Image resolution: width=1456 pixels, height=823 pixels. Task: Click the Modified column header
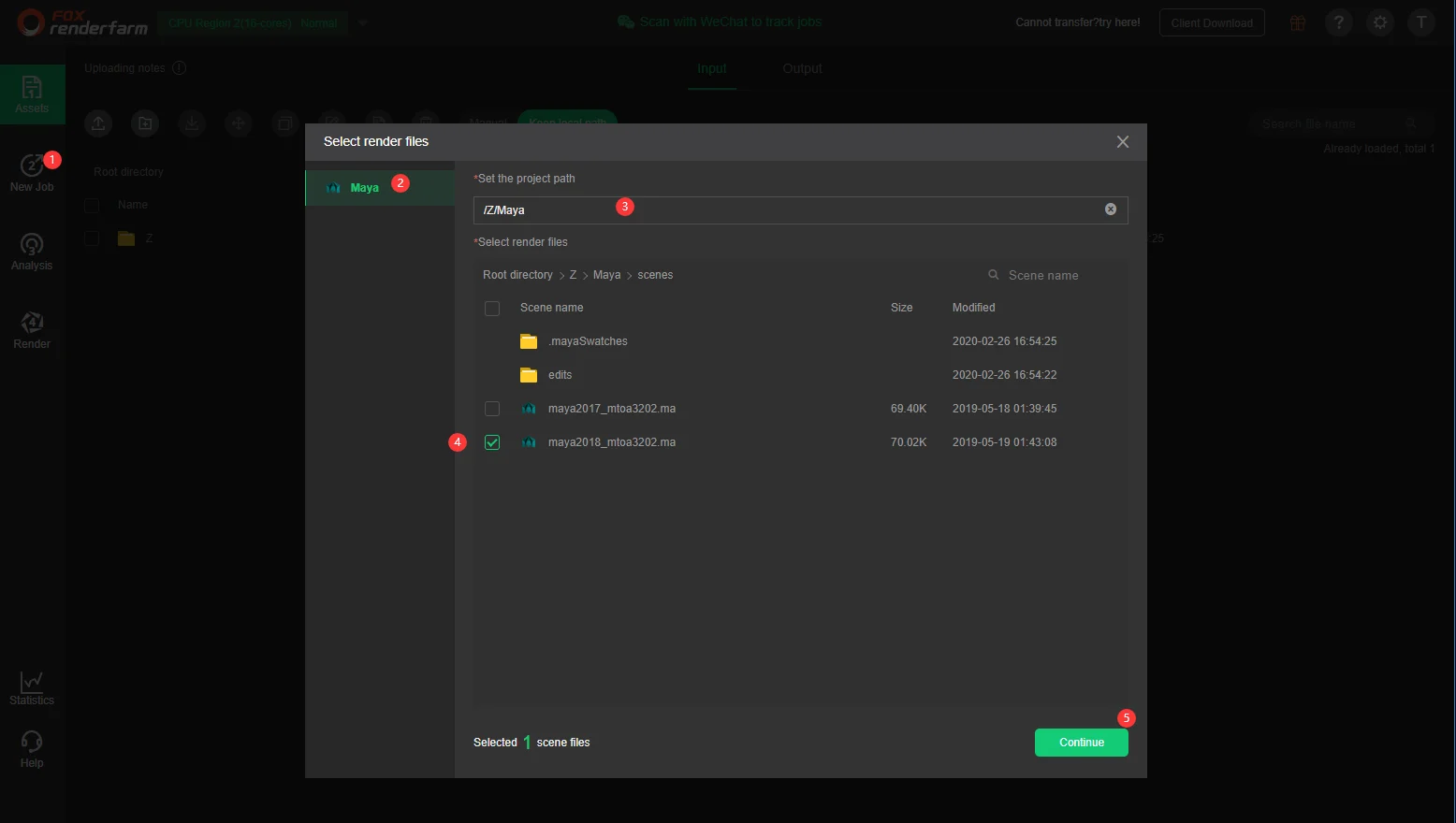(973, 308)
